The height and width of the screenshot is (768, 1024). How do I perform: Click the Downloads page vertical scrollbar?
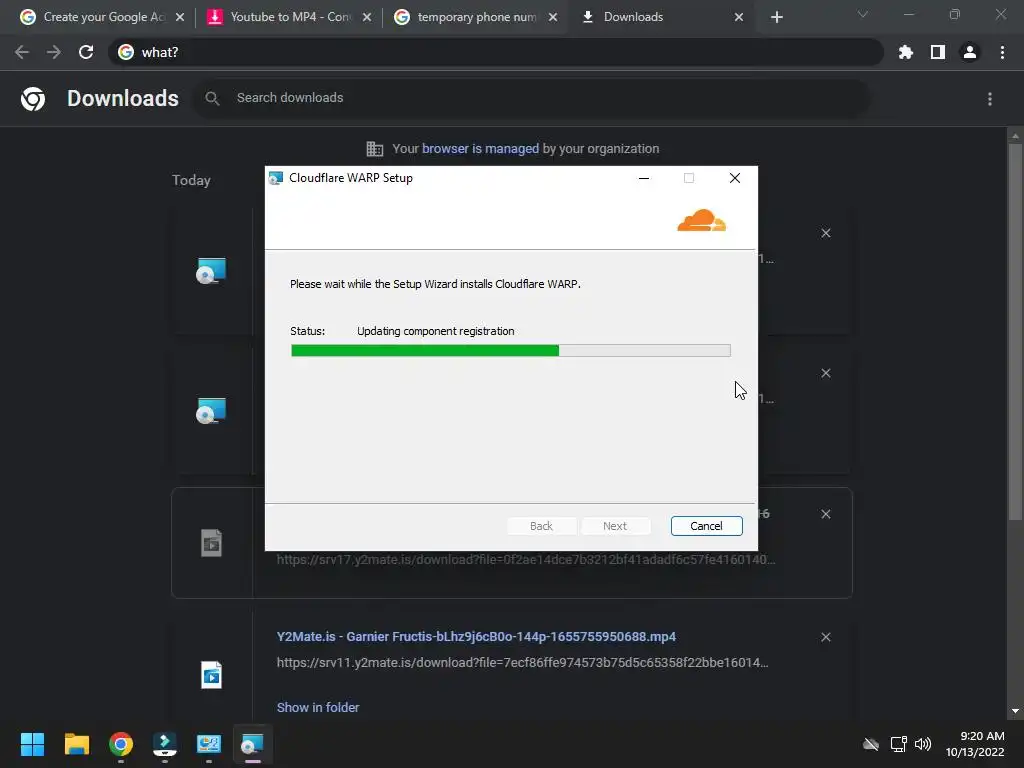coord(1015,332)
